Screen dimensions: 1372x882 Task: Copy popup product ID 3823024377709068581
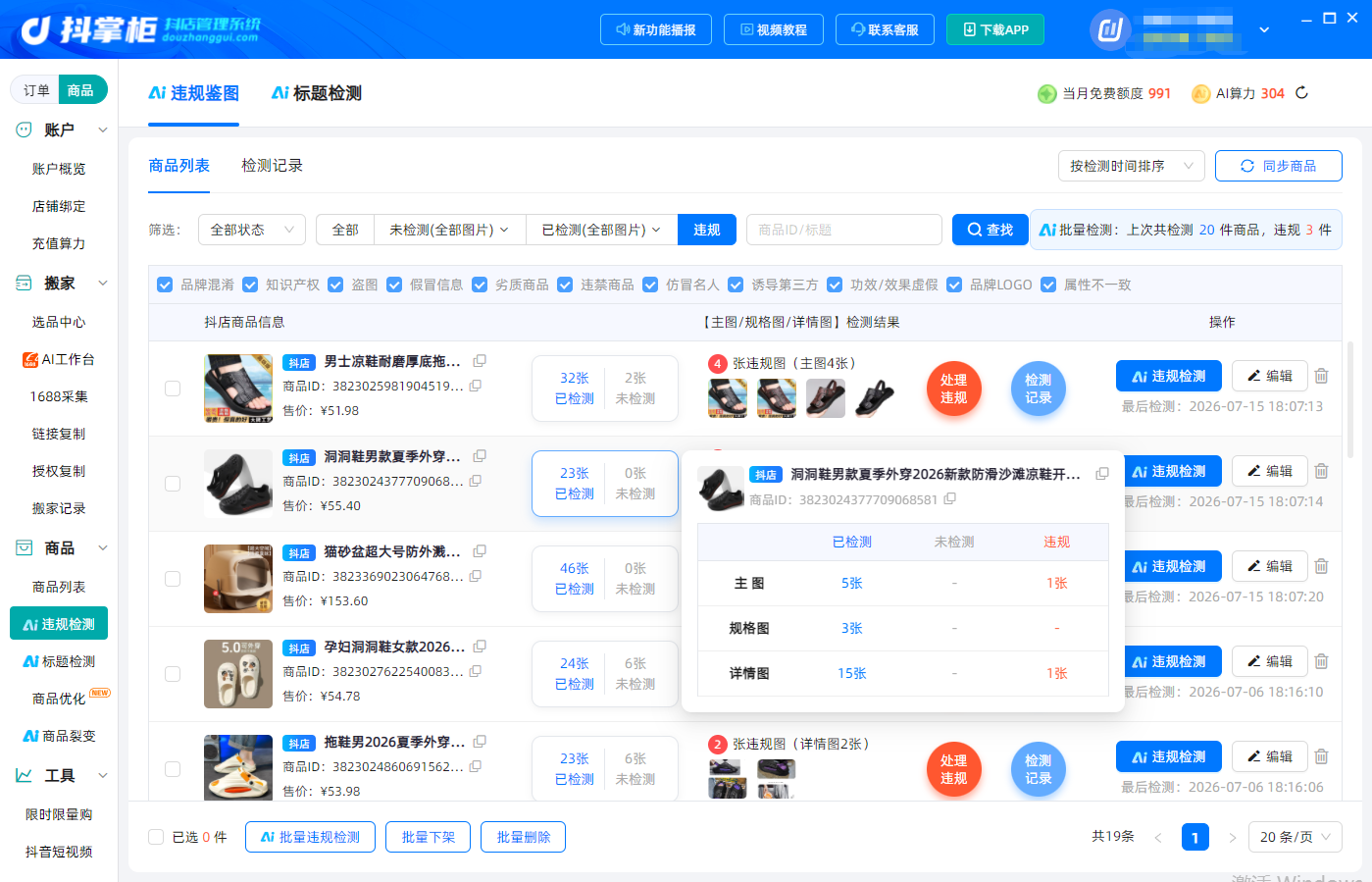click(949, 499)
